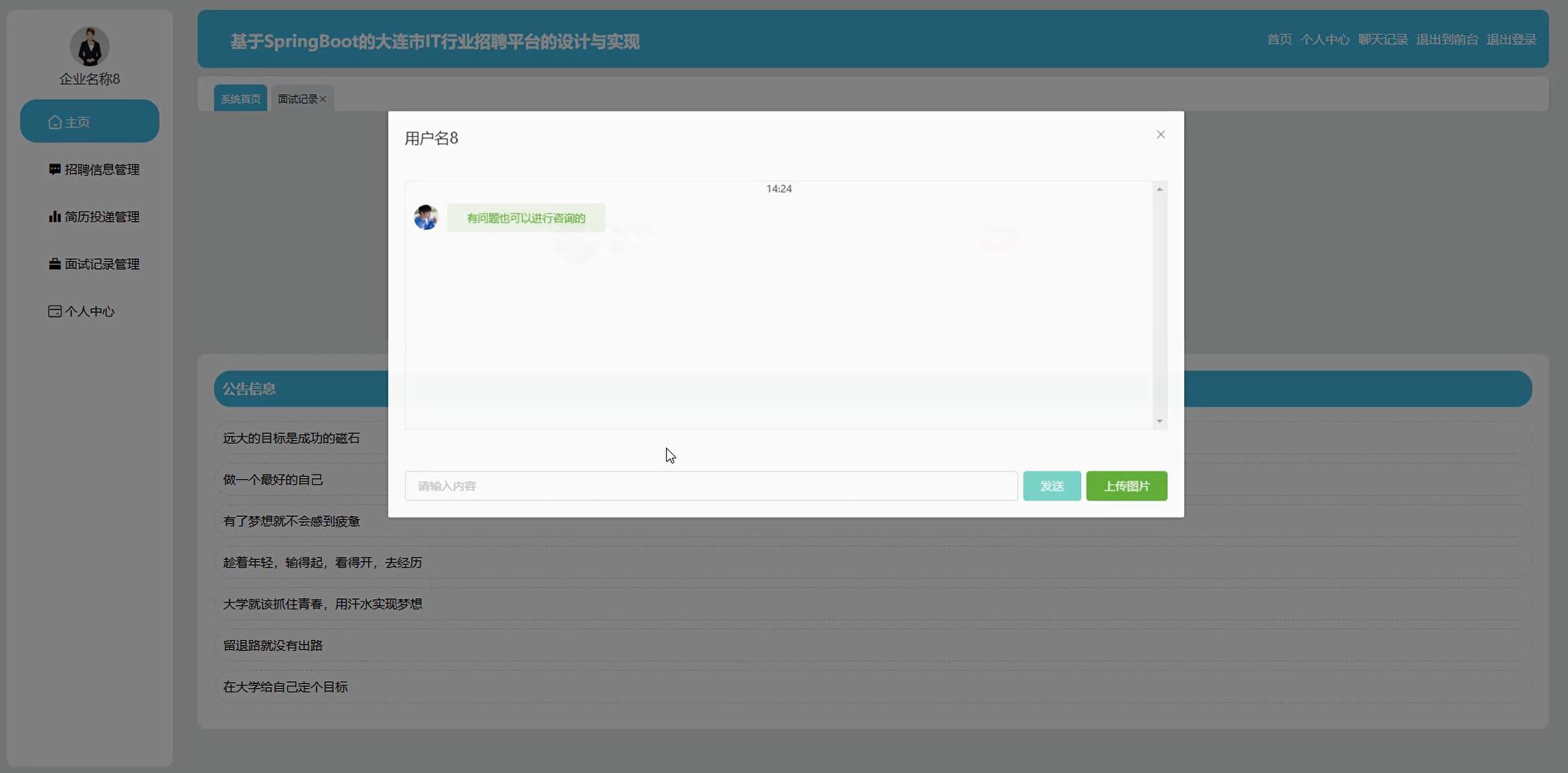Click the user avatar next to the chat message
This screenshot has width=1568, height=773.
426,217
